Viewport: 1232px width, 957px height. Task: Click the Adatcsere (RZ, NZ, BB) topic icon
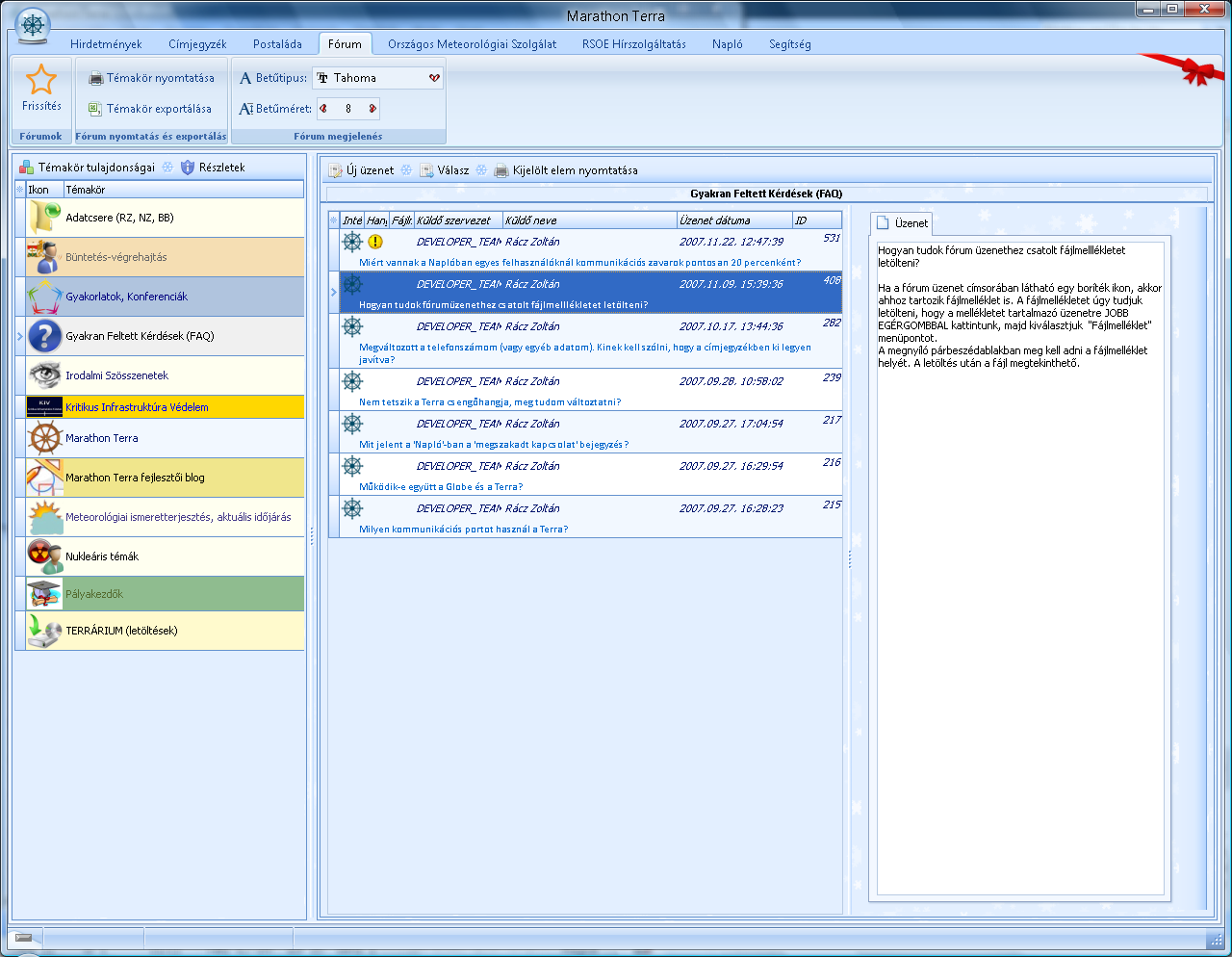point(44,218)
